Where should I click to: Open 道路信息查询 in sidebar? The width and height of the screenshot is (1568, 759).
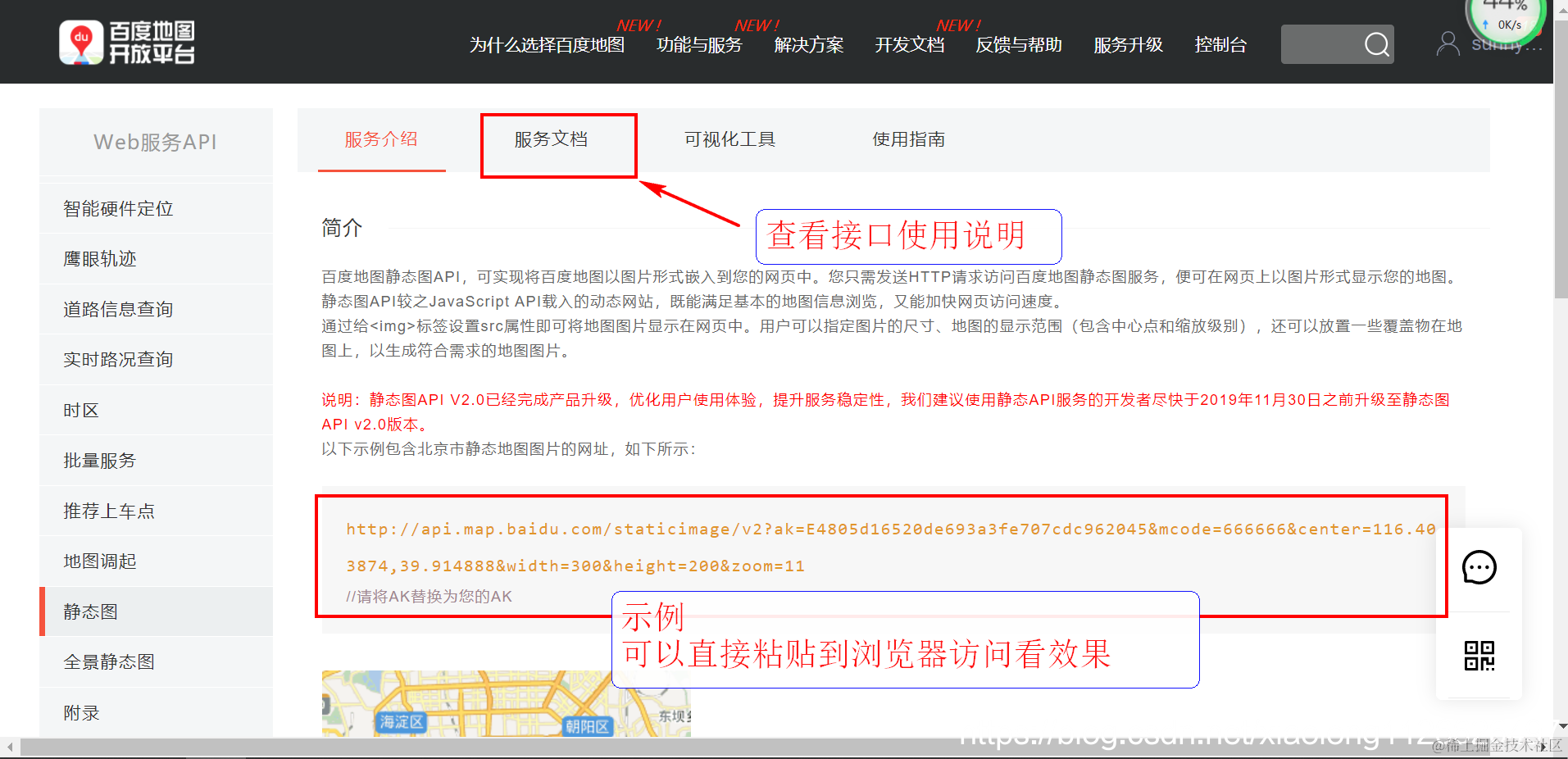[x=156, y=309]
